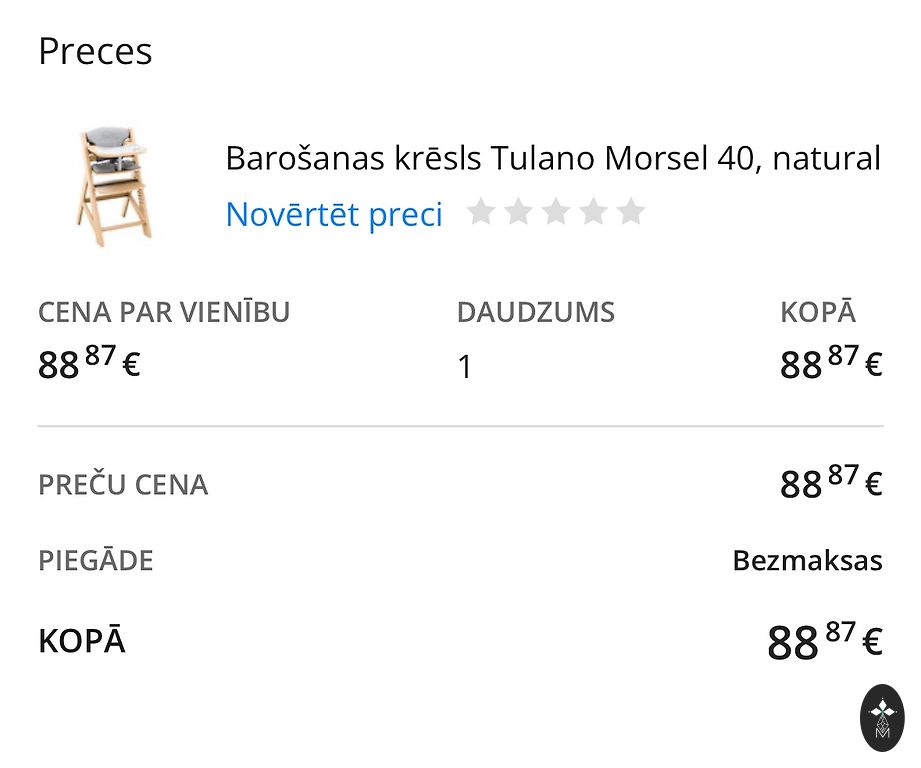Give a three-star rating
The image size is (921, 768).
[x=556, y=212]
